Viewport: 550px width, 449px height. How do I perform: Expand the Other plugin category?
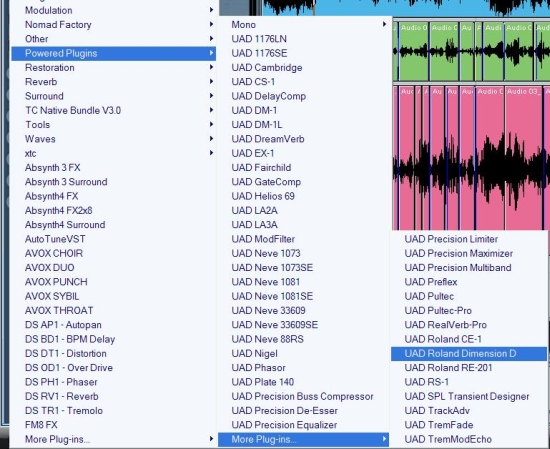pos(113,39)
